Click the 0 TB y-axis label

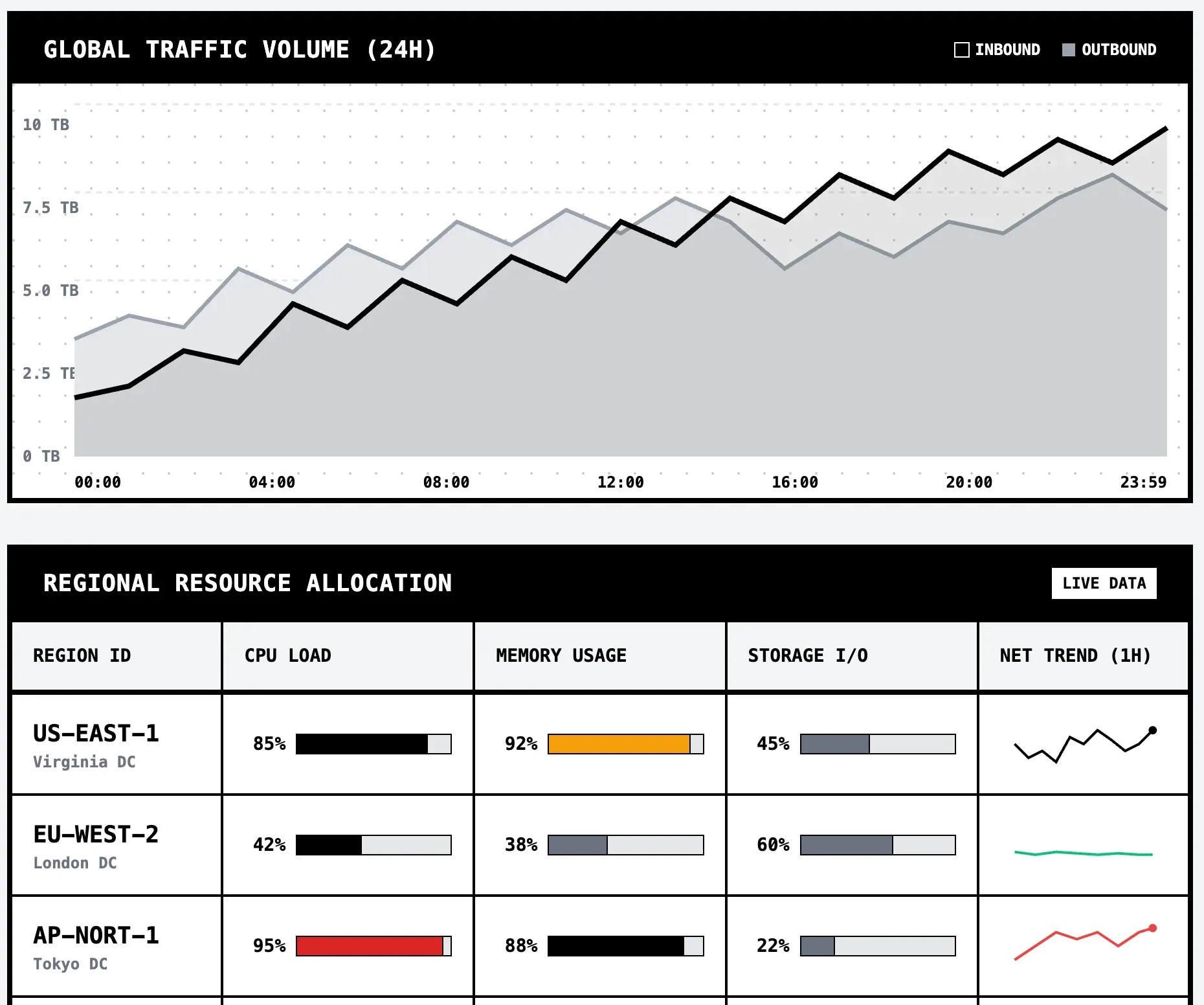(x=41, y=457)
